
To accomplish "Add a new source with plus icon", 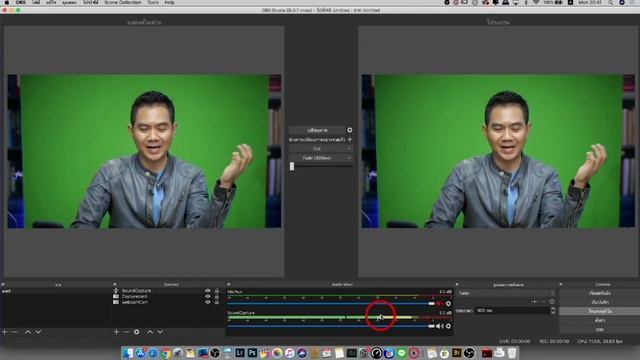I will click(116, 332).
